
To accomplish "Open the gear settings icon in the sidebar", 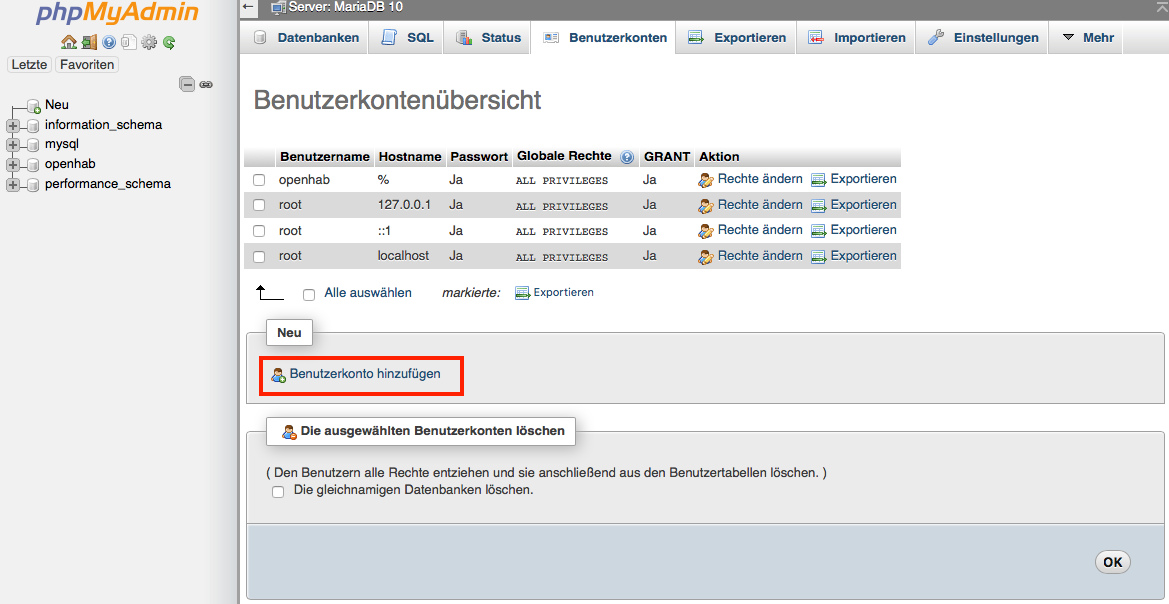I will click(149, 42).
